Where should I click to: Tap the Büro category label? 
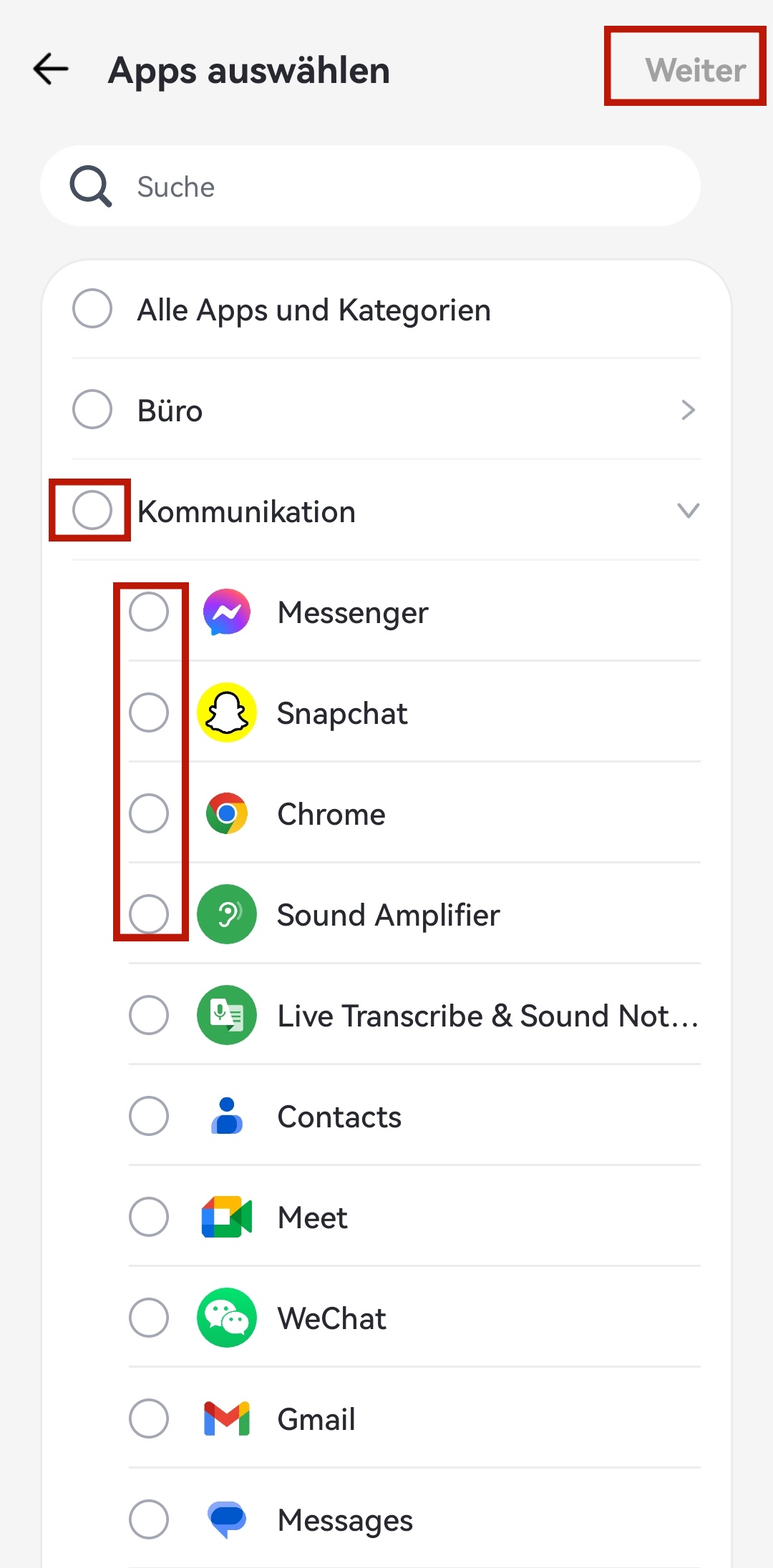(170, 411)
